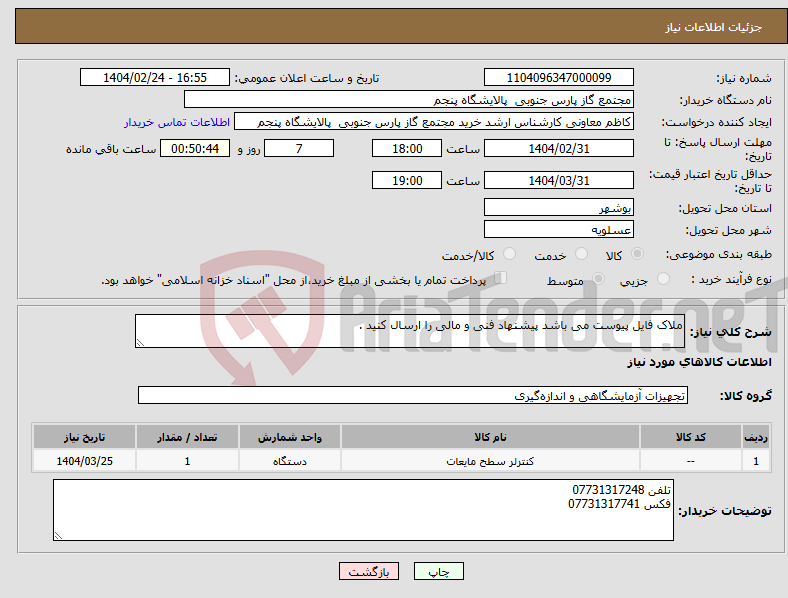
Task: Select the کالا radio button
Action: coord(637,254)
